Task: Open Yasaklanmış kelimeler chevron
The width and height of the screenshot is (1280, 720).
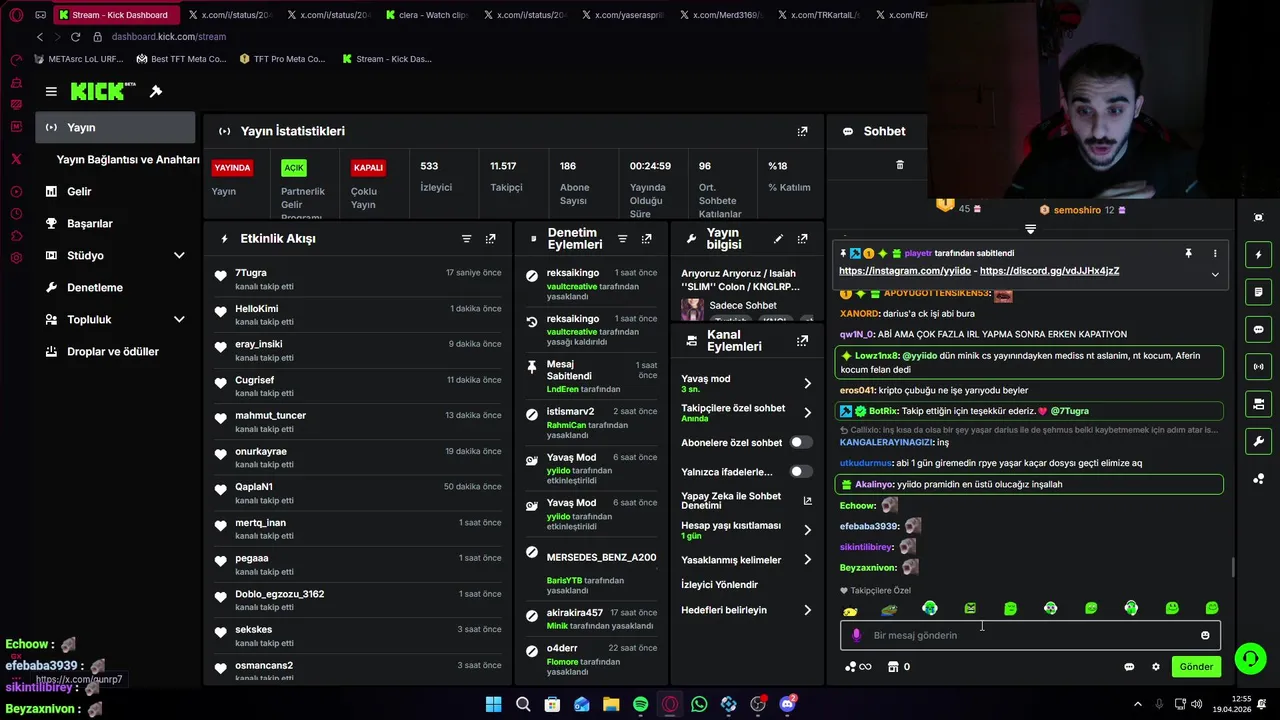Action: point(807,560)
